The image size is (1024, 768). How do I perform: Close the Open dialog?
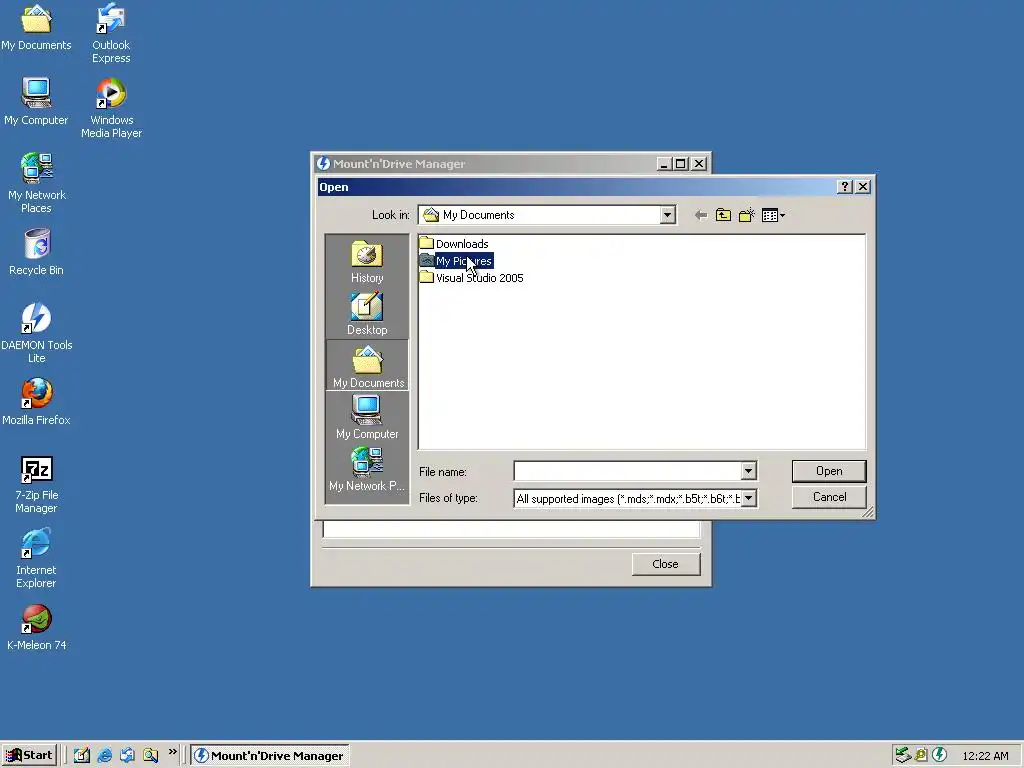click(x=863, y=187)
